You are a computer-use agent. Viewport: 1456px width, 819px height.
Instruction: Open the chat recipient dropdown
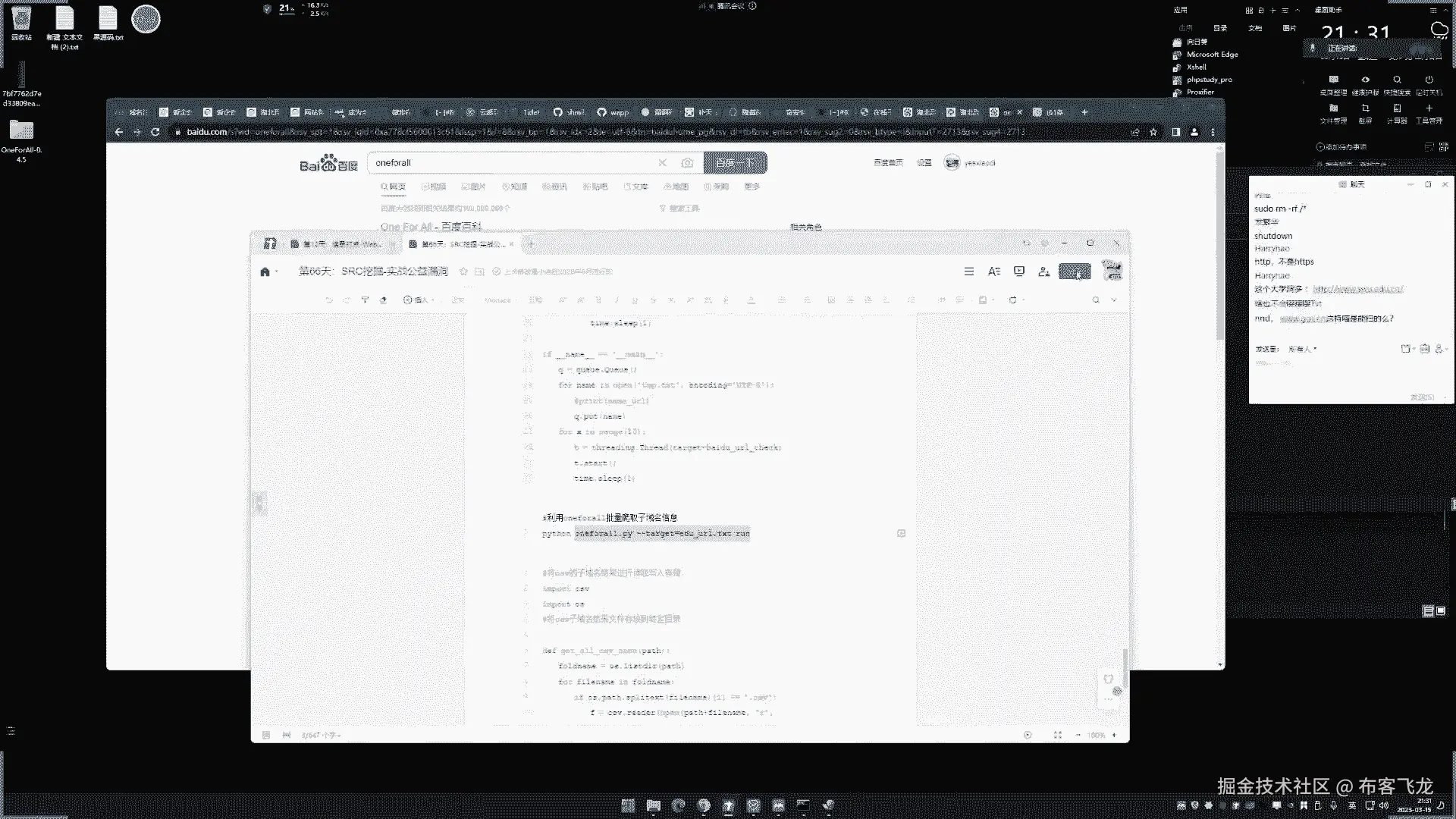tap(1303, 349)
